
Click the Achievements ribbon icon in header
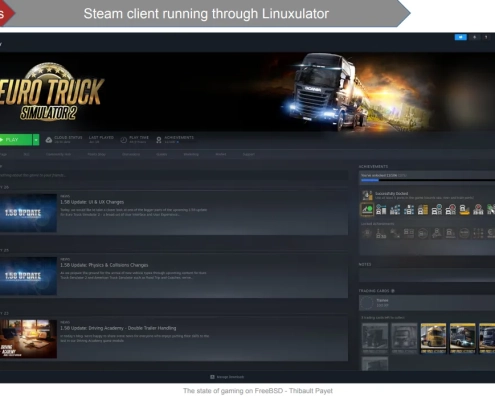point(159,140)
